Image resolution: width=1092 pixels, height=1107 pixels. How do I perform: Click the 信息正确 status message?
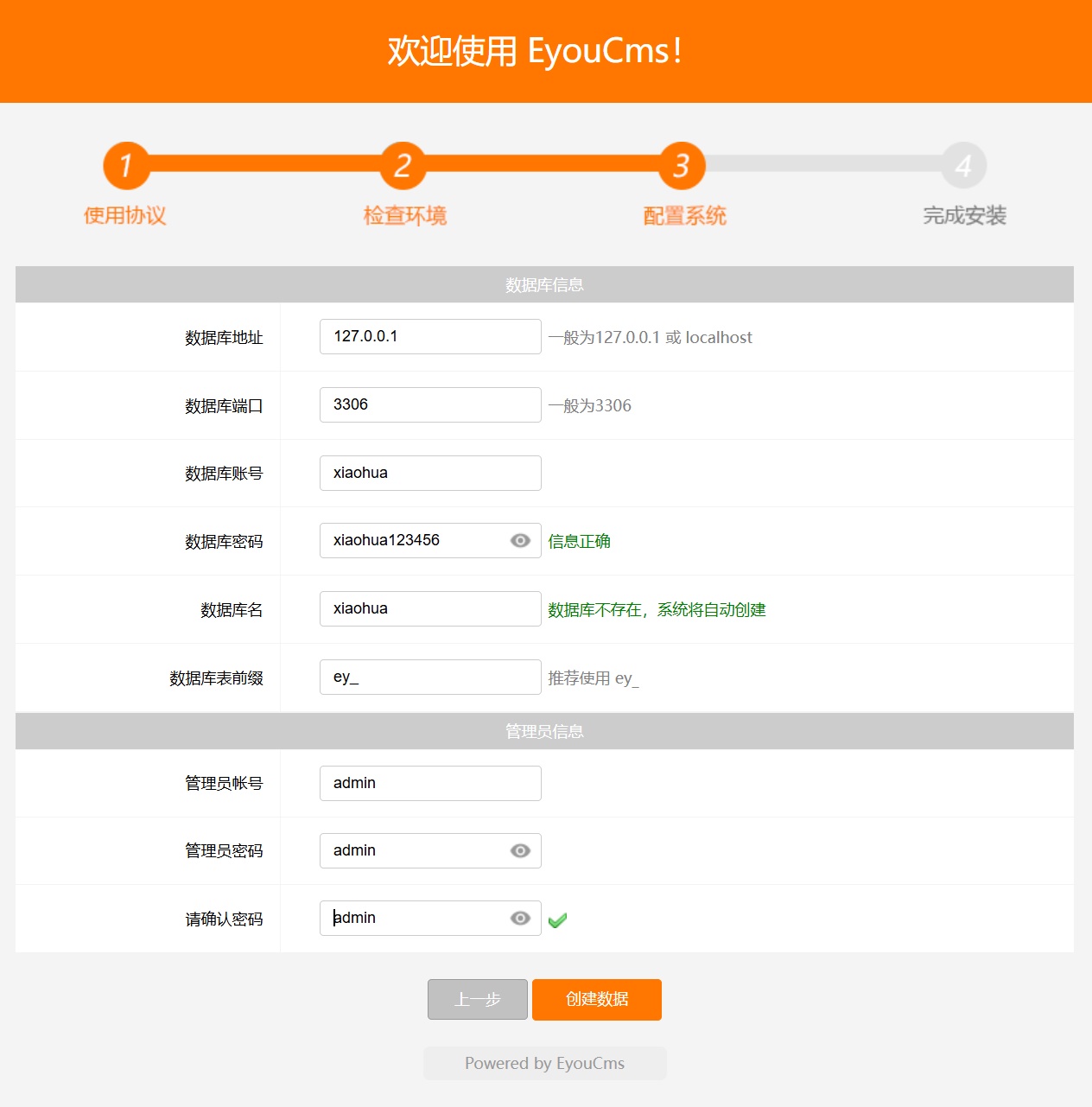click(x=580, y=542)
